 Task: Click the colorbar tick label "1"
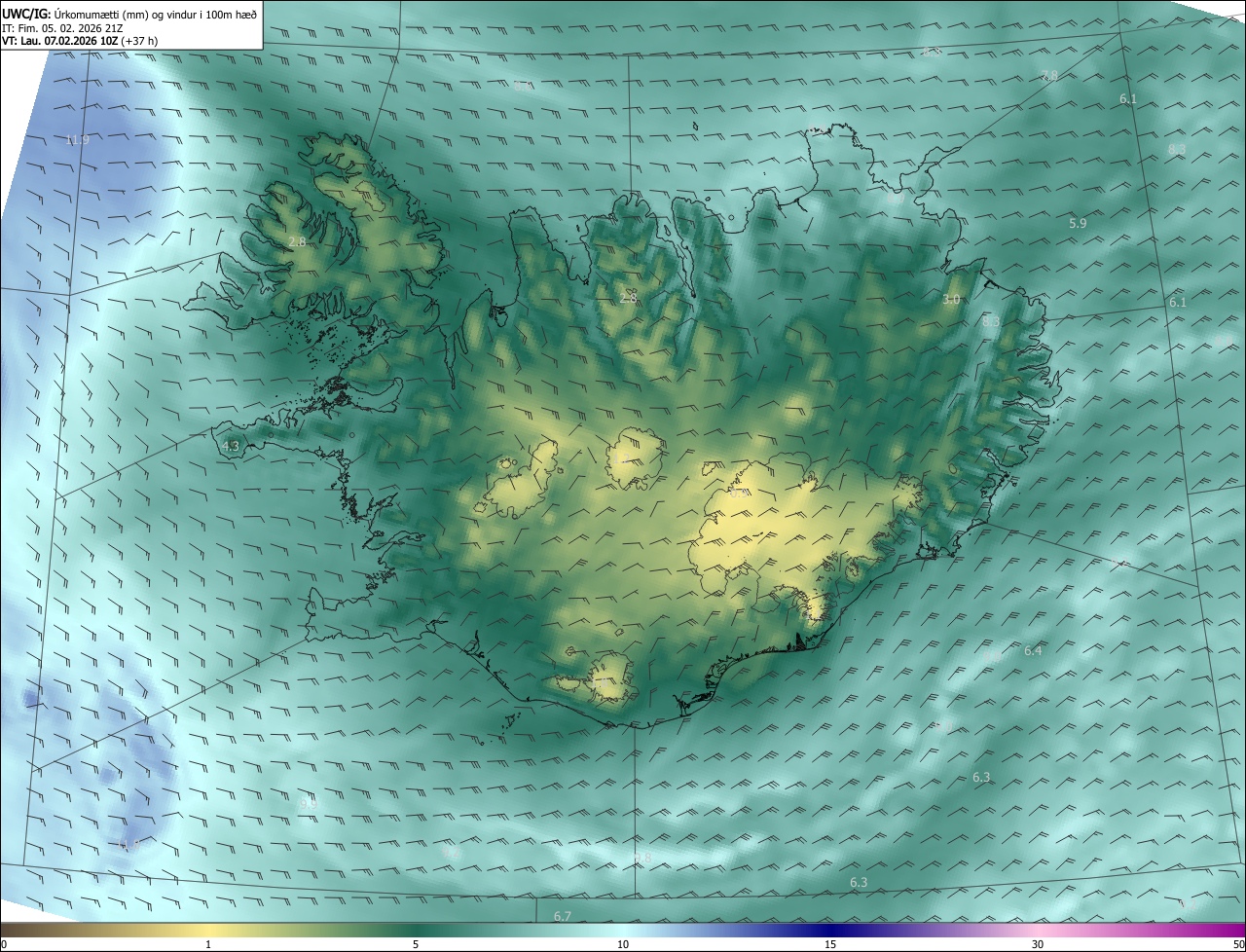(208, 944)
